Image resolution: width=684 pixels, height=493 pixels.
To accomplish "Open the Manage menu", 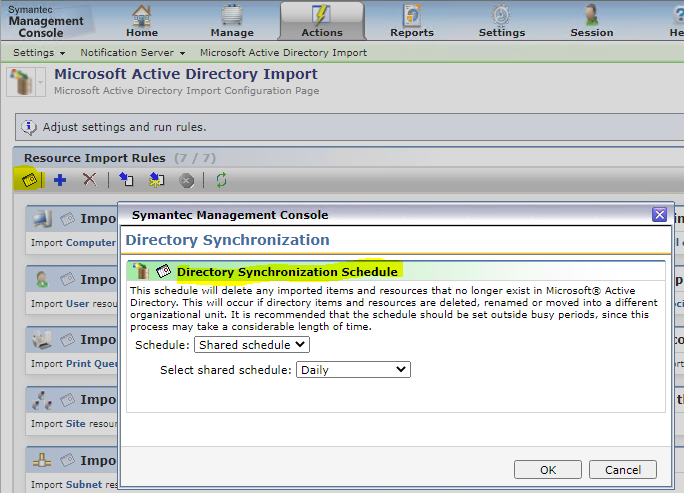I will pyautogui.click(x=232, y=21).
